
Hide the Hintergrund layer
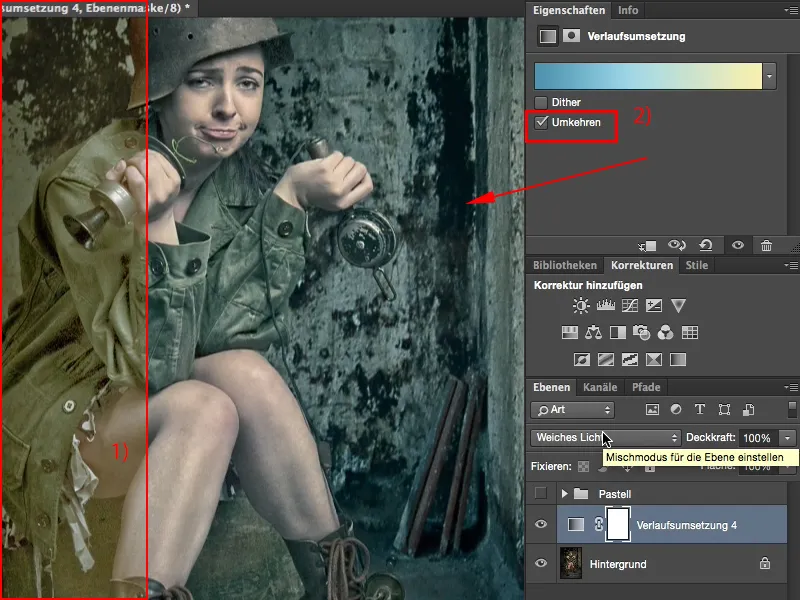pyautogui.click(x=540, y=563)
